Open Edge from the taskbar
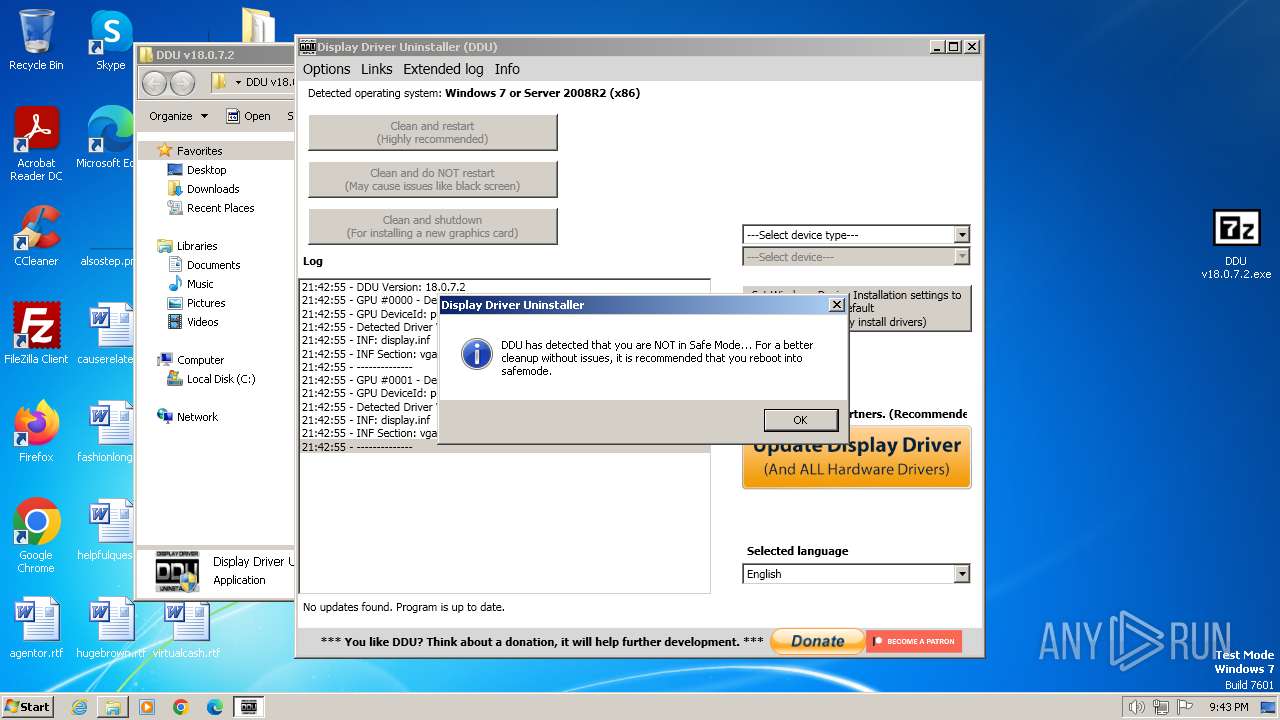 (215, 707)
